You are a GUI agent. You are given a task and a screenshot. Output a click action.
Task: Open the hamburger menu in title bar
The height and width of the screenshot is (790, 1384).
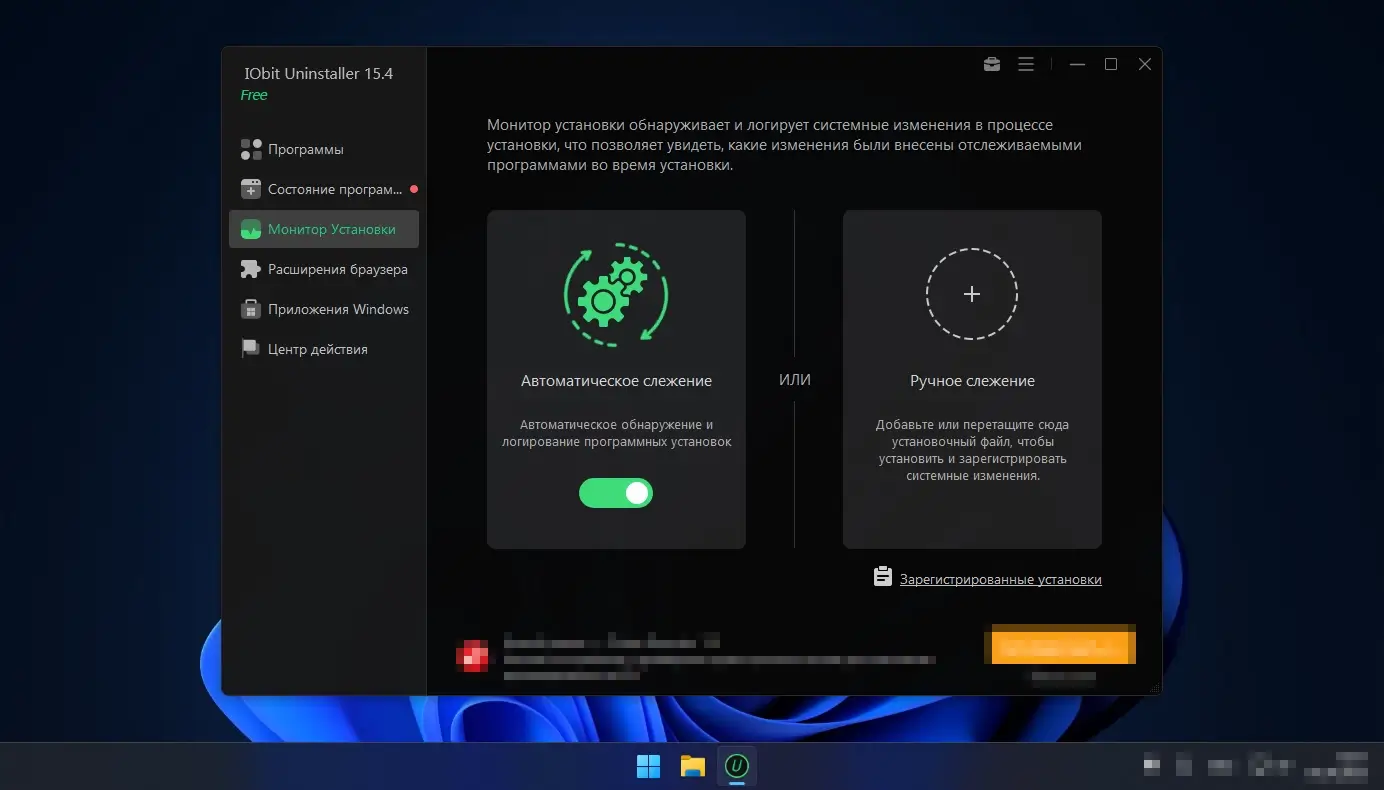point(1026,64)
